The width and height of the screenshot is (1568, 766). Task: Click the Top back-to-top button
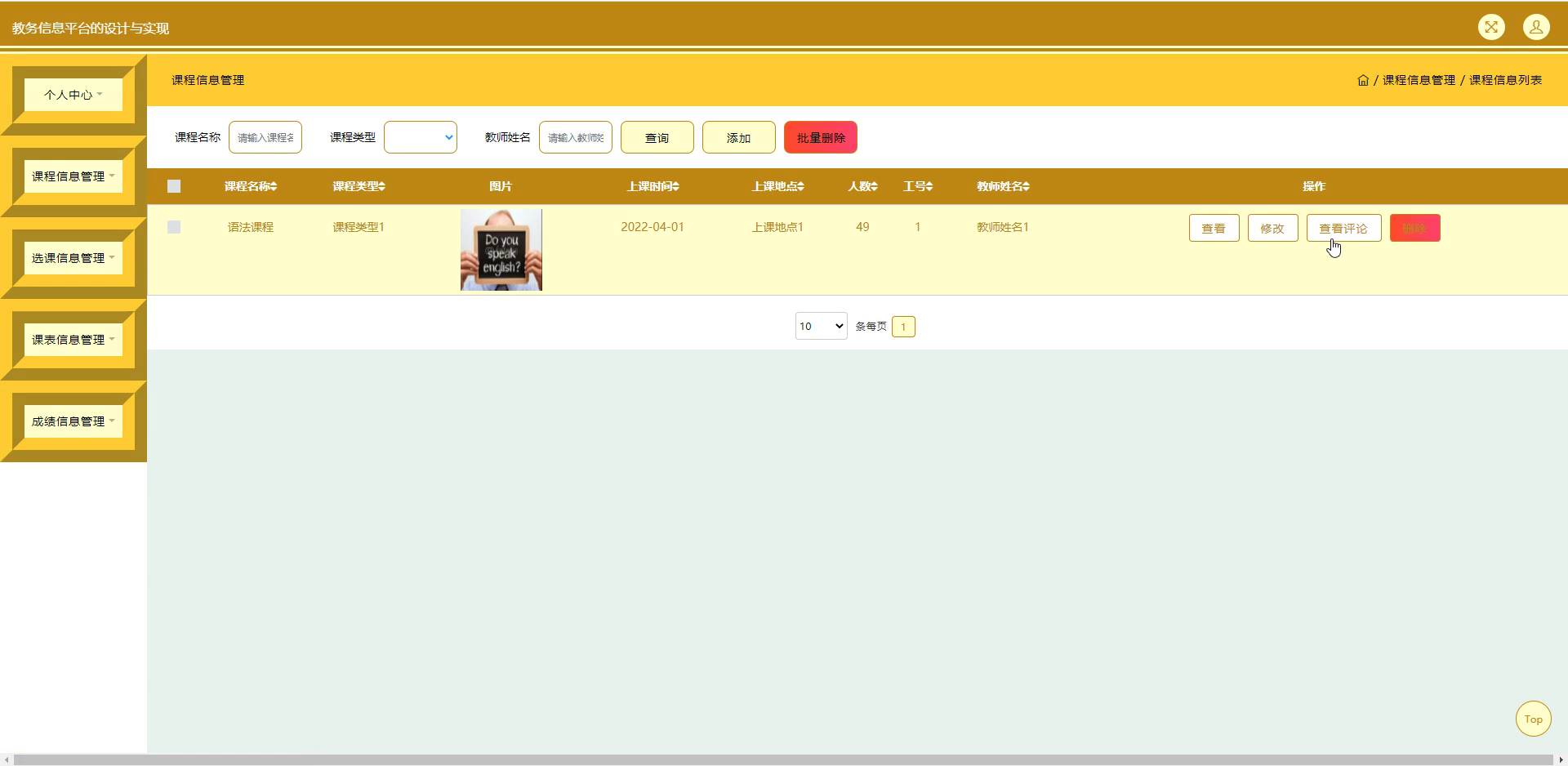click(1534, 719)
